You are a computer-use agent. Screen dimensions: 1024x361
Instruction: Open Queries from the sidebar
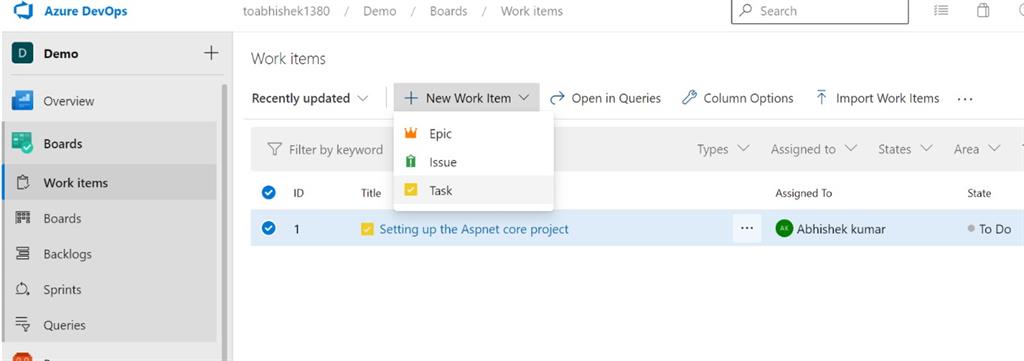[64, 325]
